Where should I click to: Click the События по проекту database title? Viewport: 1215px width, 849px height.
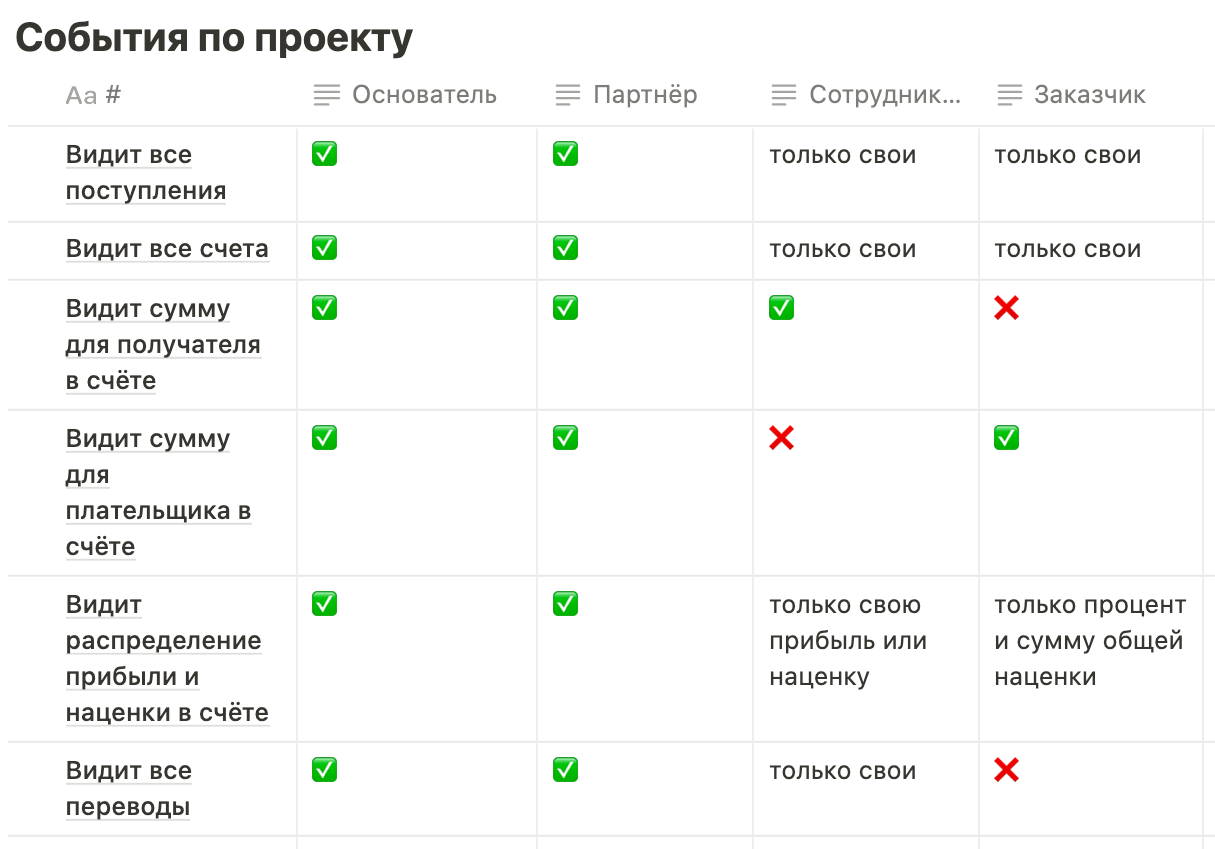pyautogui.click(x=214, y=38)
